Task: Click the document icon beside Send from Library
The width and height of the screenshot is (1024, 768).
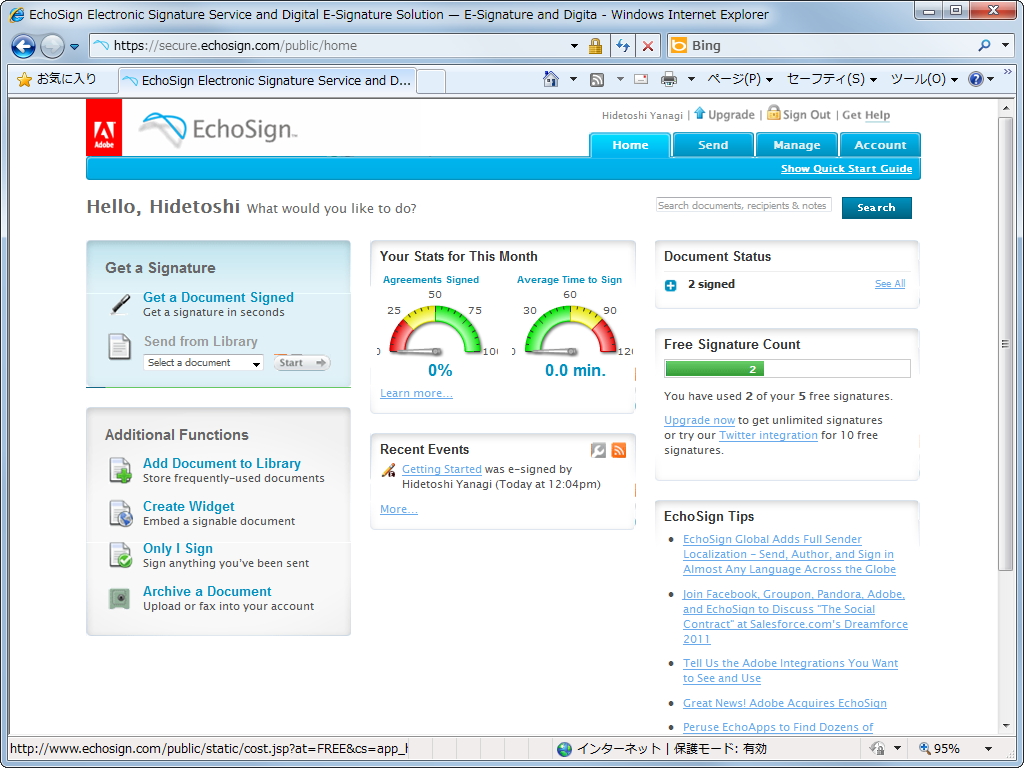Action: click(x=119, y=346)
